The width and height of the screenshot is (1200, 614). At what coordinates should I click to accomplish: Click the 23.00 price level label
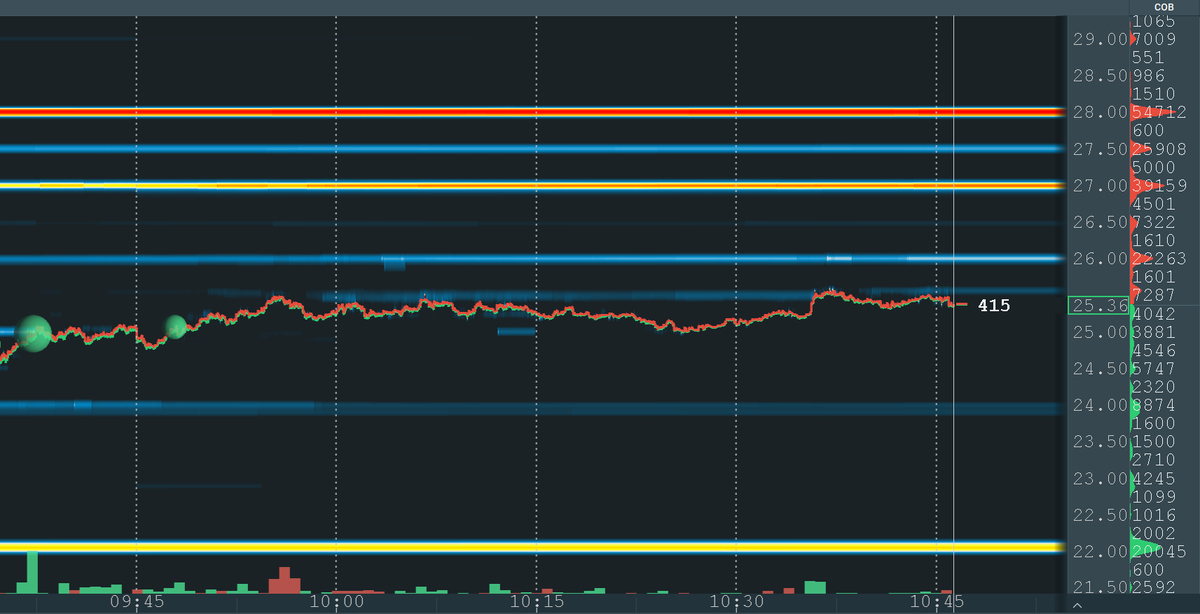(1100, 479)
